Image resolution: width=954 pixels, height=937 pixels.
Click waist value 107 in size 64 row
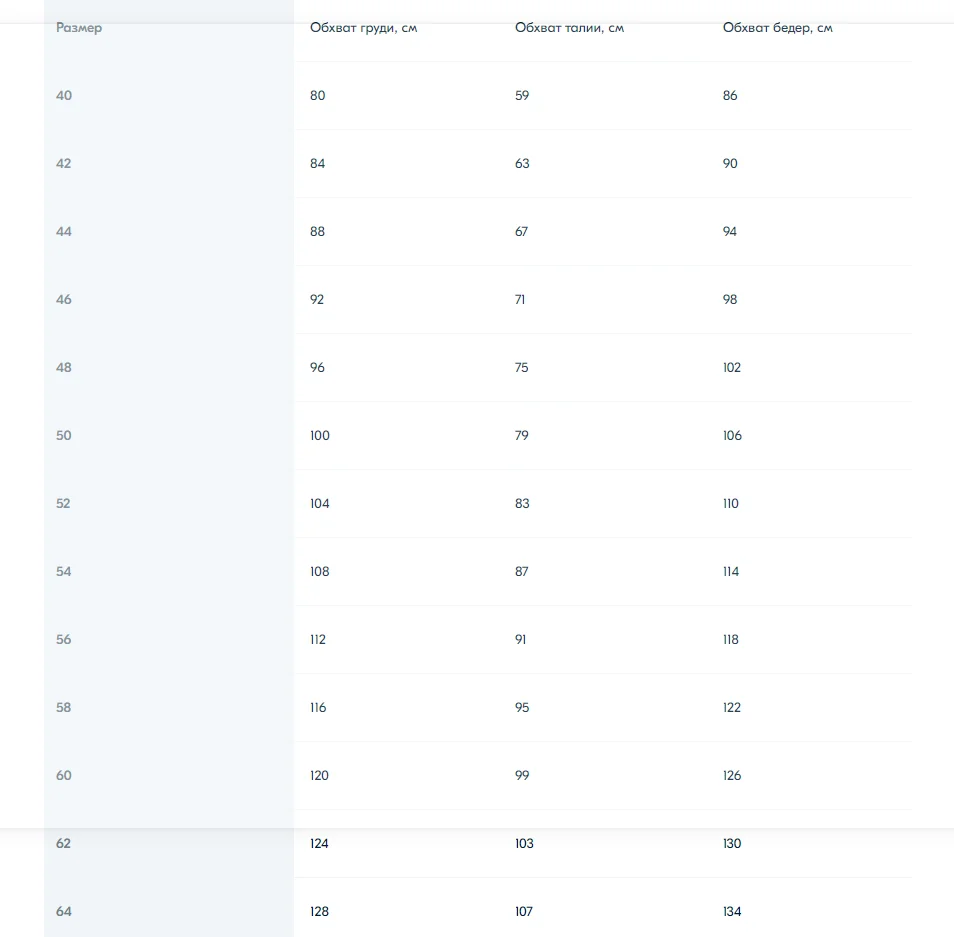click(524, 911)
